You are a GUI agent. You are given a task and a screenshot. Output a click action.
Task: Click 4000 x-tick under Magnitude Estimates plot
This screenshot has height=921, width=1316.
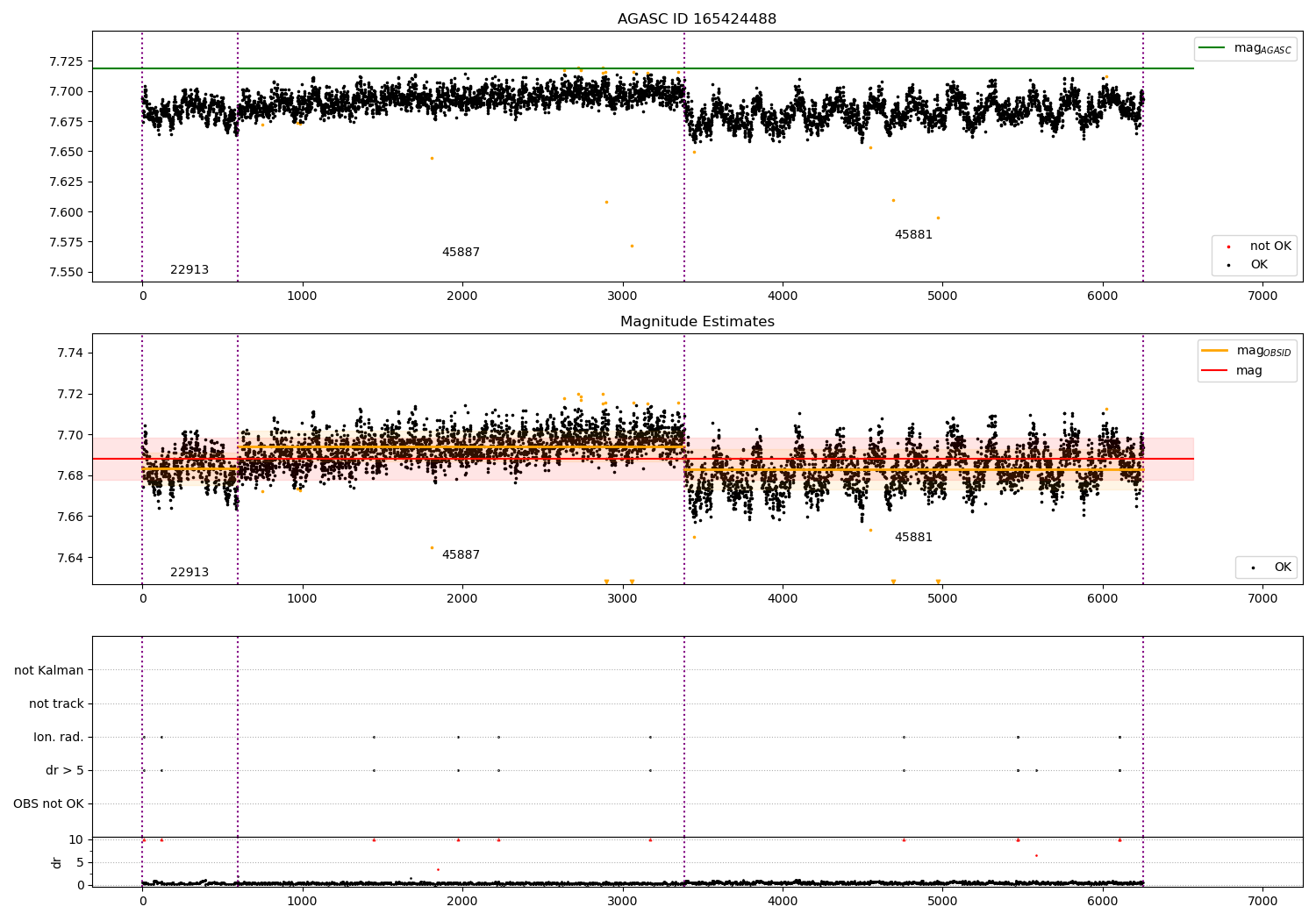pyautogui.click(x=783, y=599)
